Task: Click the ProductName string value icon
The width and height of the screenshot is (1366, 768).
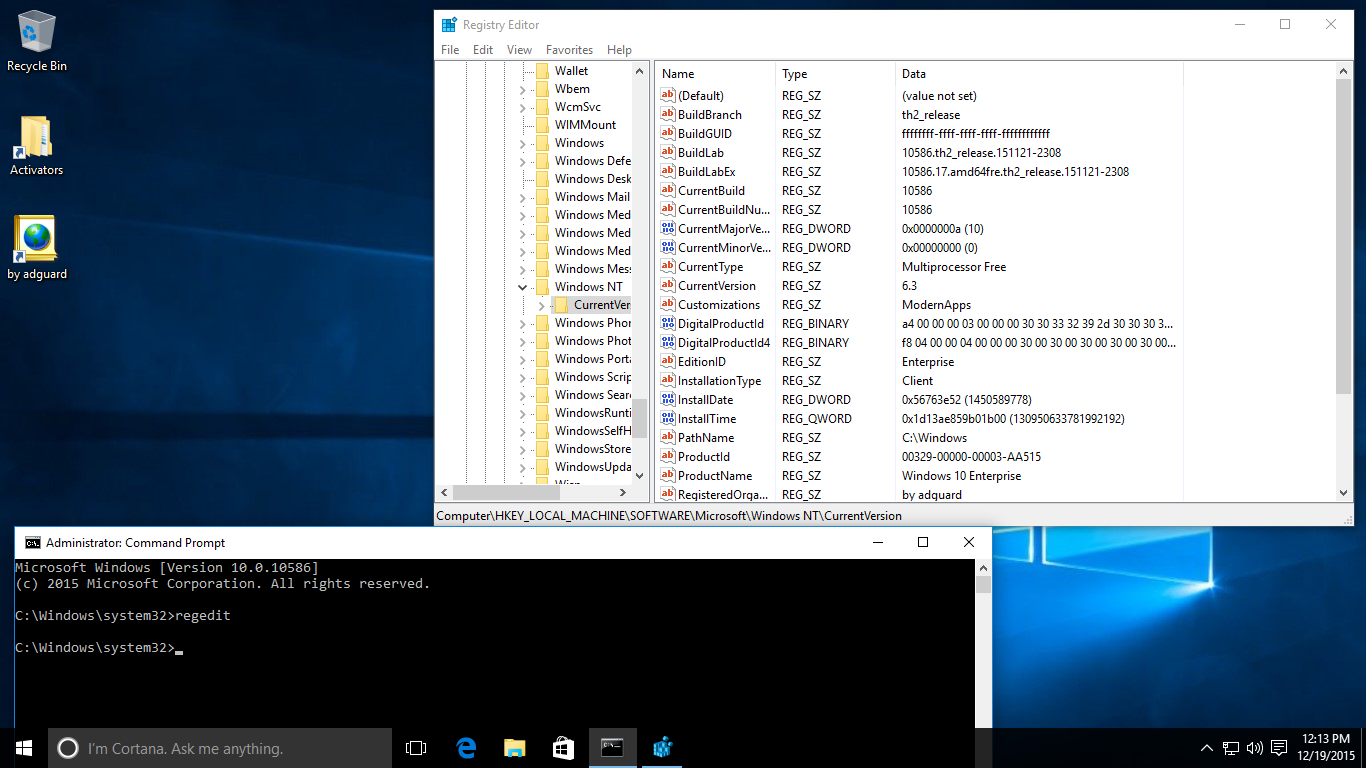Action: click(668, 476)
